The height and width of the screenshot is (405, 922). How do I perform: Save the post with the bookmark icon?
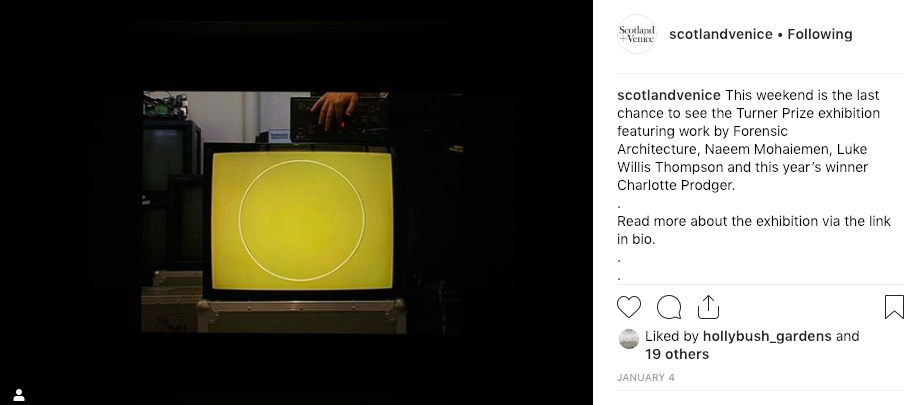894,307
